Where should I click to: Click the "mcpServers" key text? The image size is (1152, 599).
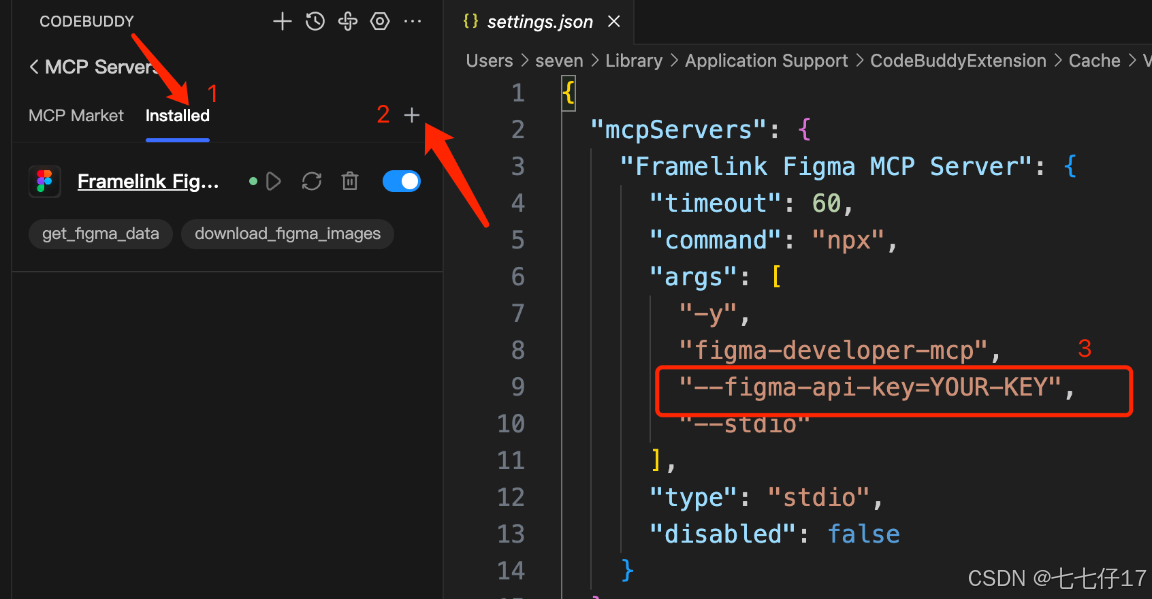coord(678,130)
